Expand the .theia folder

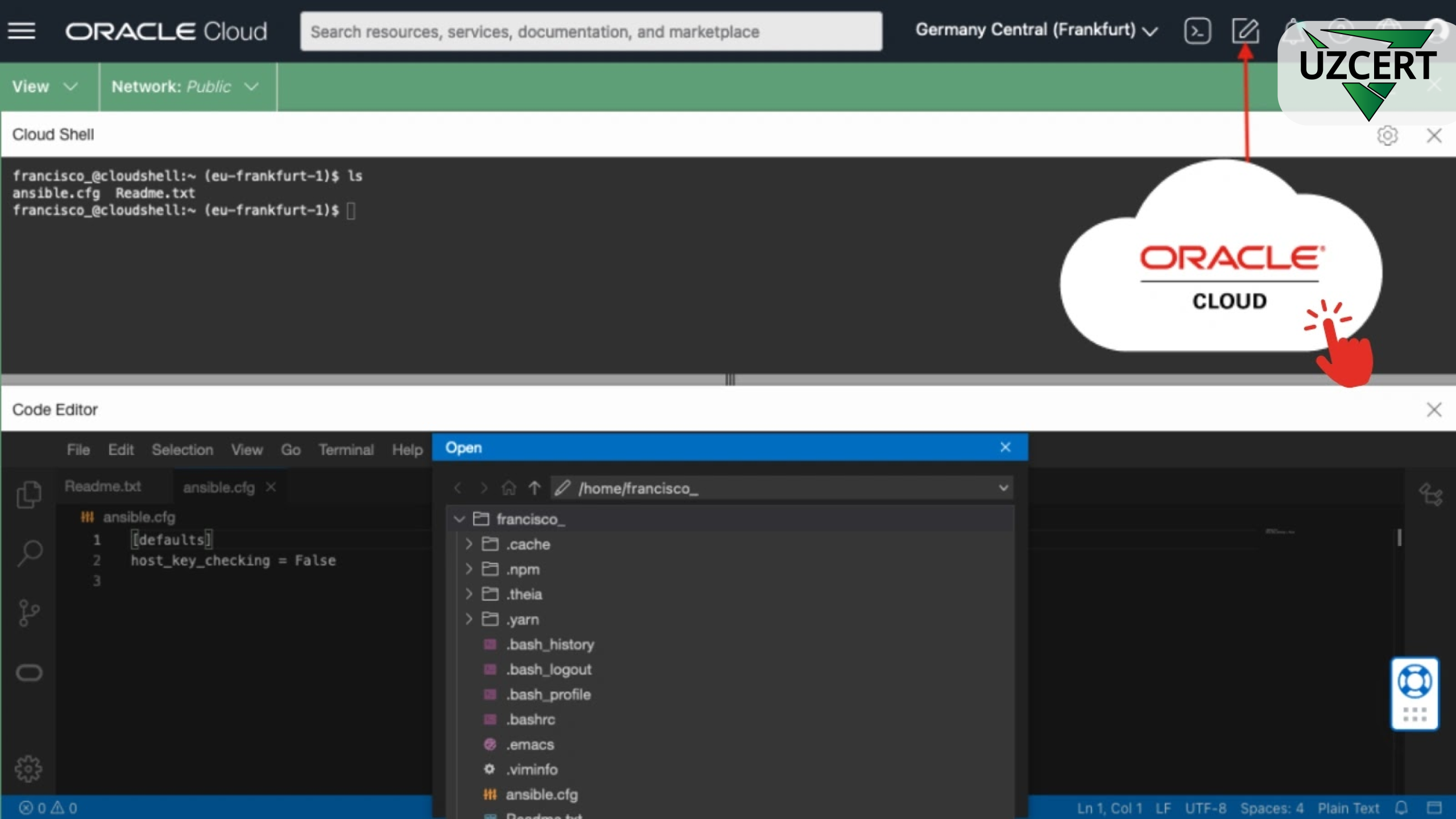click(469, 594)
